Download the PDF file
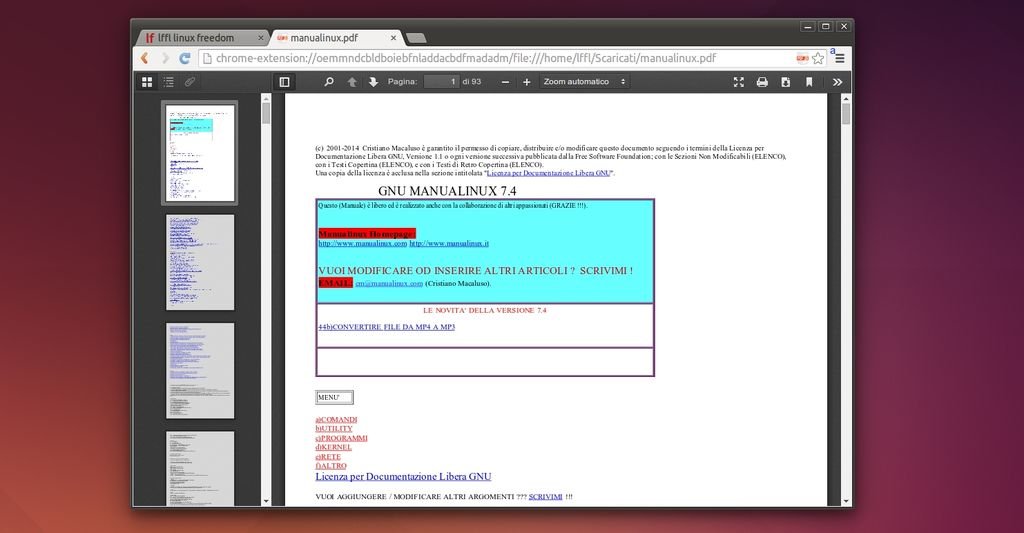1024x533 pixels. click(x=786, y=82)
